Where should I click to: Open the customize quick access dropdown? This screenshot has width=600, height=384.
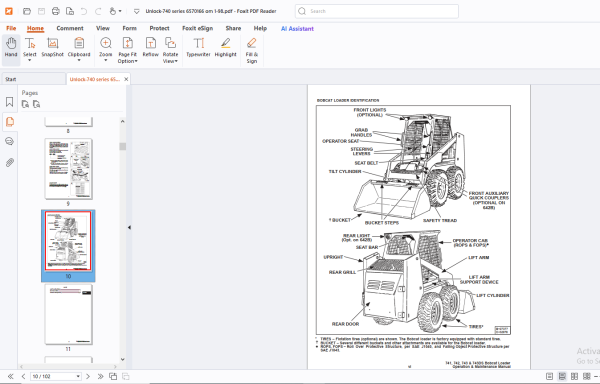tap(137, 11)
